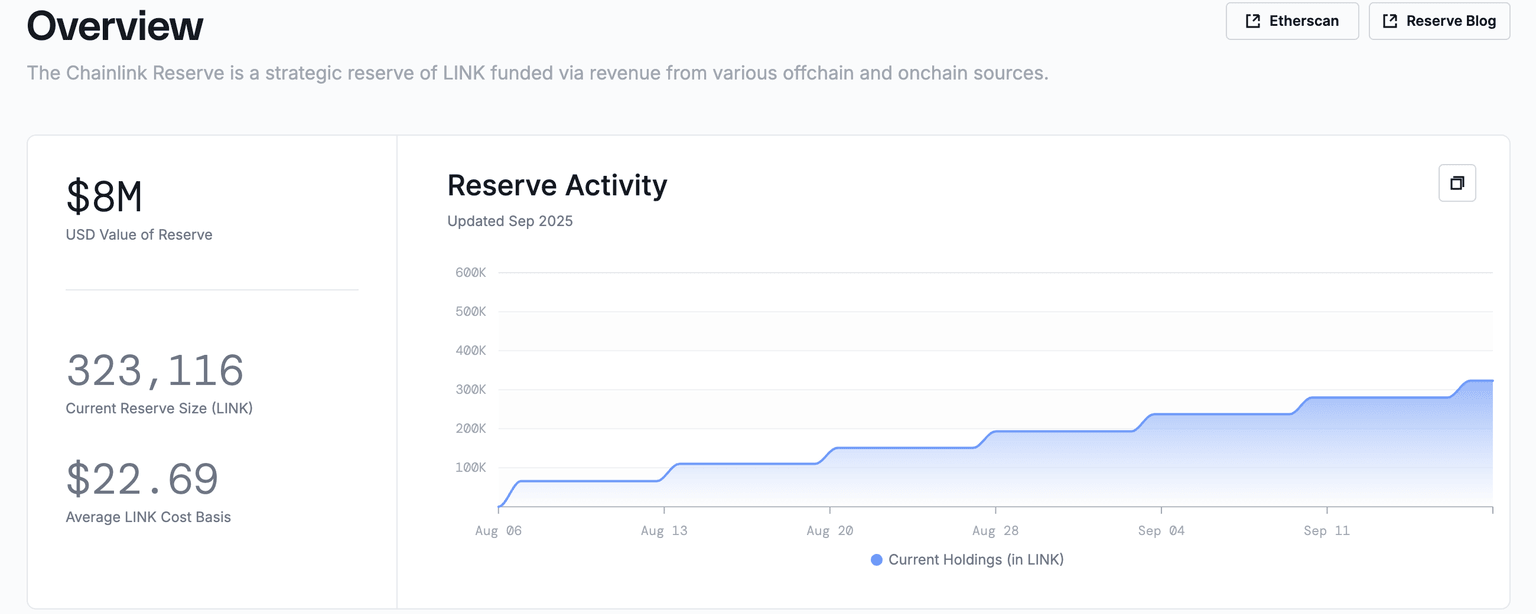Select the Aug 20 x-axis label
The image size is (1536, 614).
coord(829,531)
